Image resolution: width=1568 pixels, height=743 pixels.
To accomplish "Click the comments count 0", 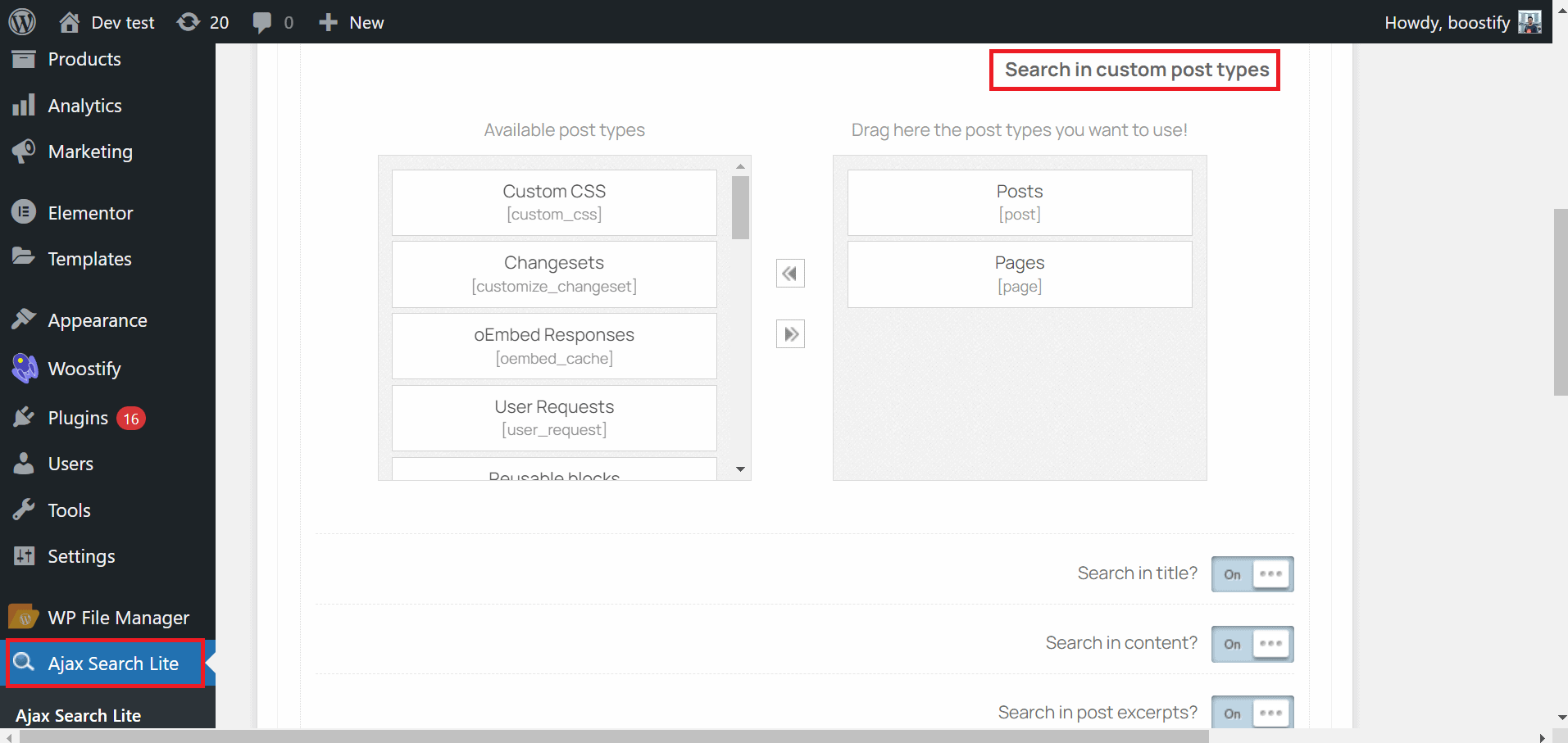I will pos(289,23).
